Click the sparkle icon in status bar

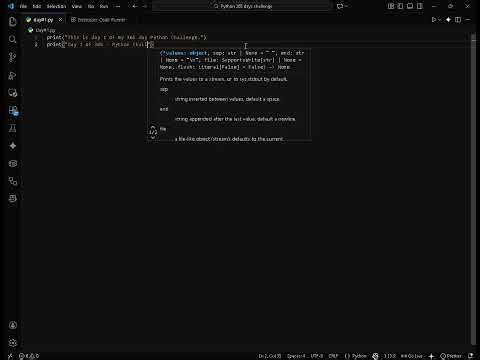click(x=431, y=356)
